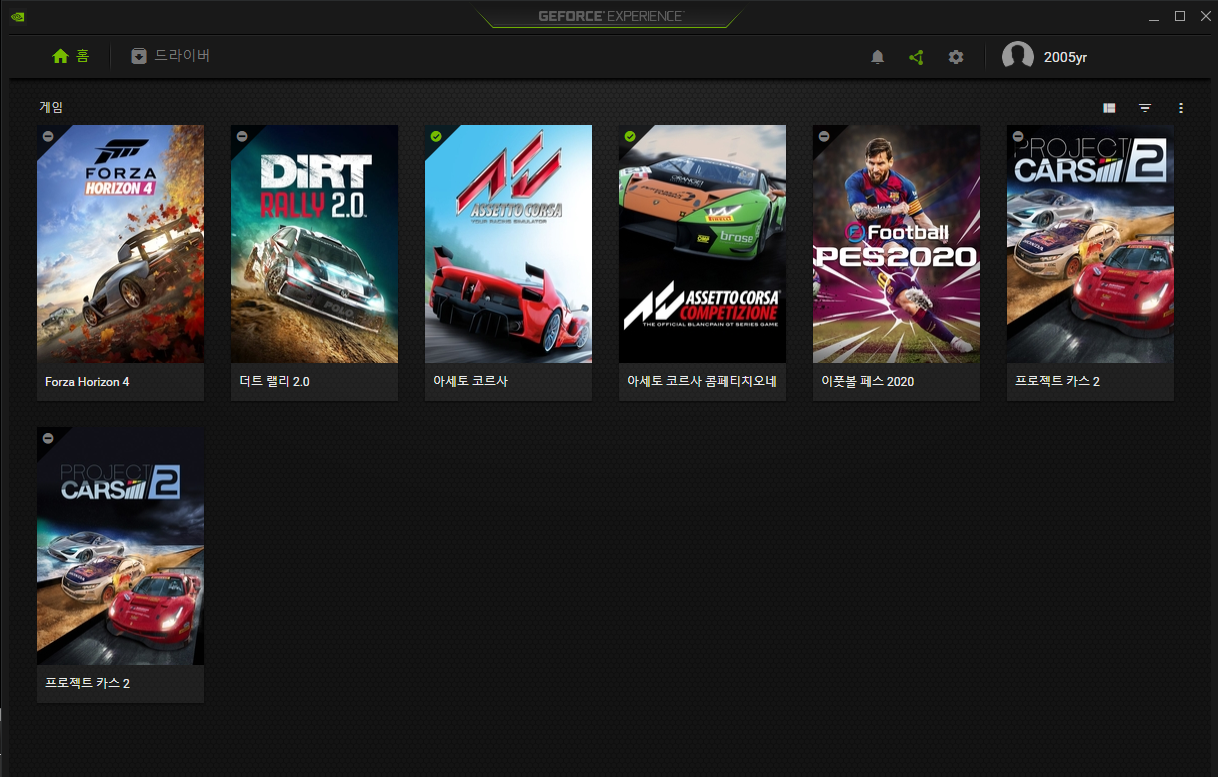Click the not-optimized badge on PES 2020
Image resolution: width=1218 pixels, height=777 pixels.
(824, 136)
